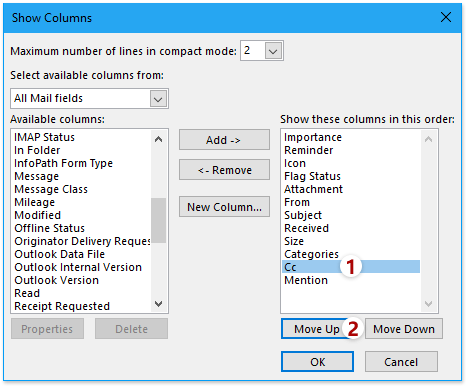Select Originator Delivery Request column

(x=82, y=241)
